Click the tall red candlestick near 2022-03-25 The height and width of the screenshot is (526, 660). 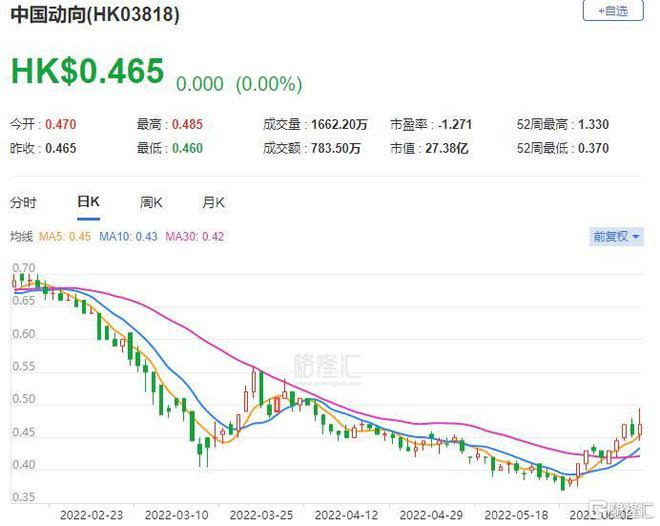click(254, 382)
